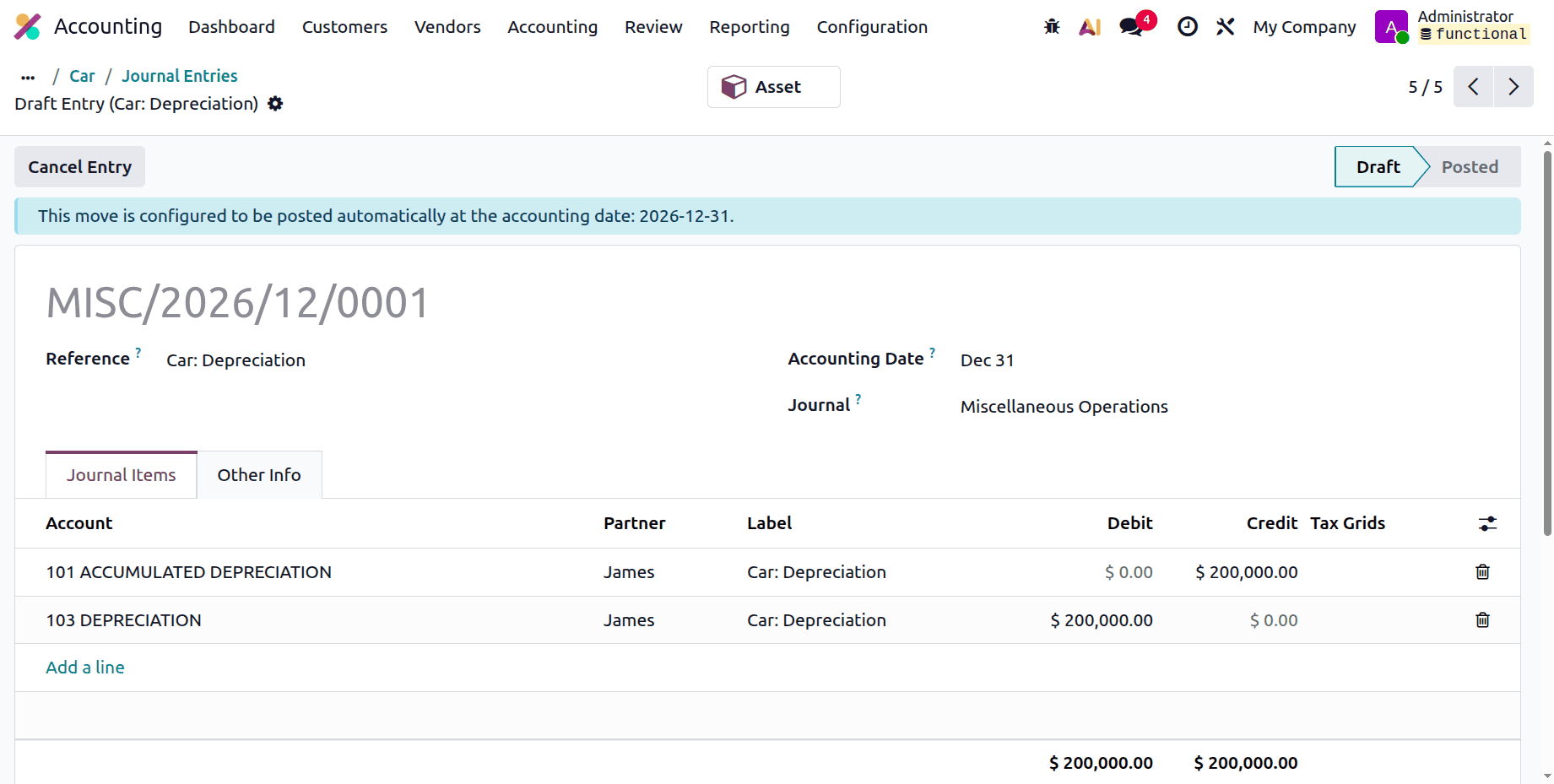Click the Tax Grids column header
This screenshot has width=1554, height=784.
point(1347,523)
